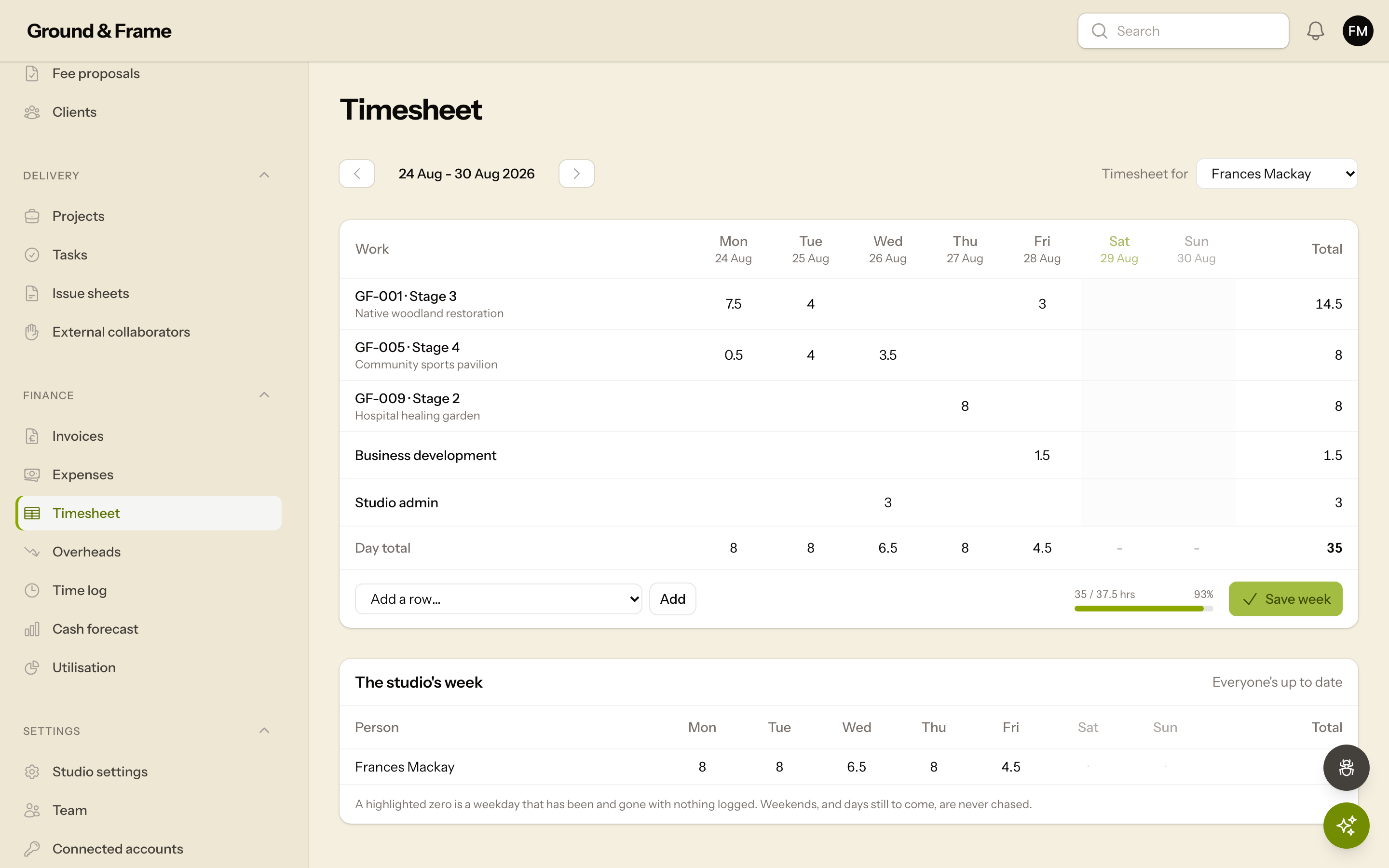The height and width of the screenshot is (868, 1389).
Task: Click the Invoices icon in sidebar
Action: click(32, 436)
